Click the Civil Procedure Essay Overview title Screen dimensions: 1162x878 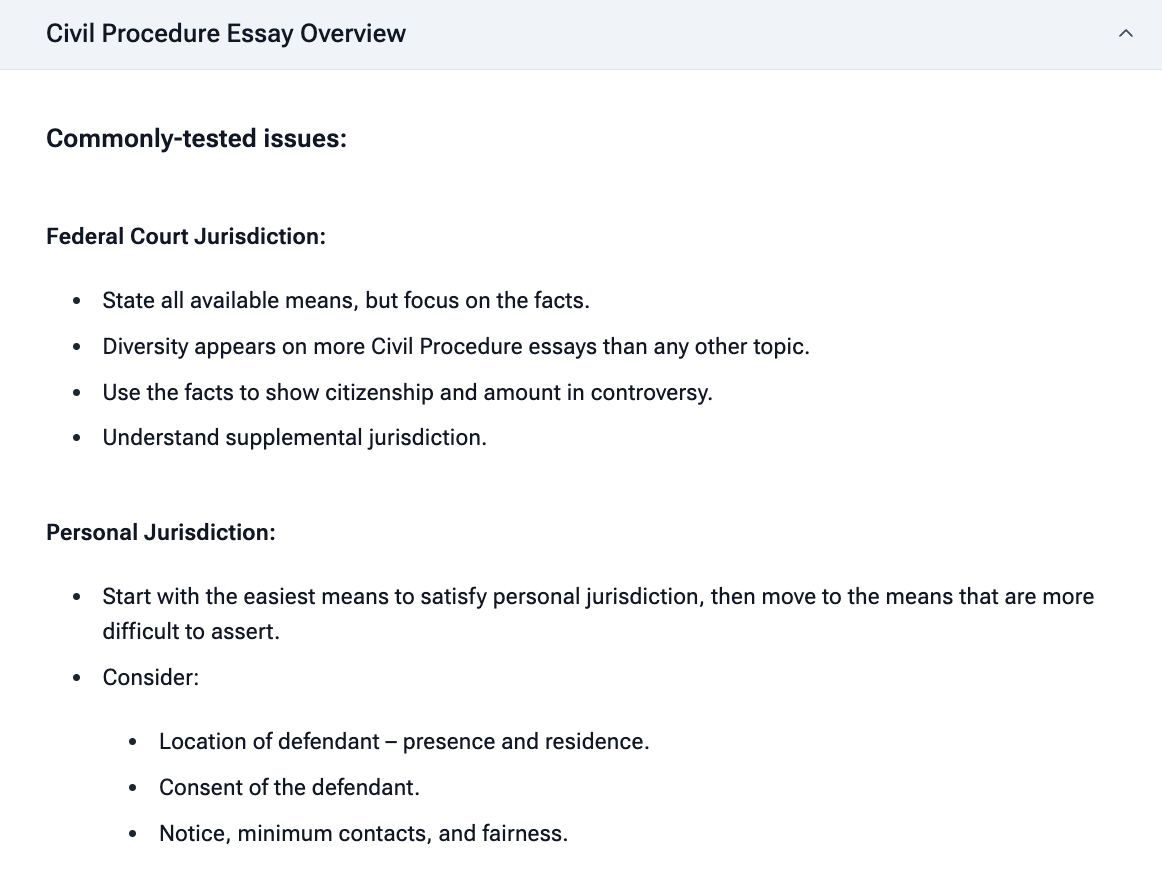point(226,34)
